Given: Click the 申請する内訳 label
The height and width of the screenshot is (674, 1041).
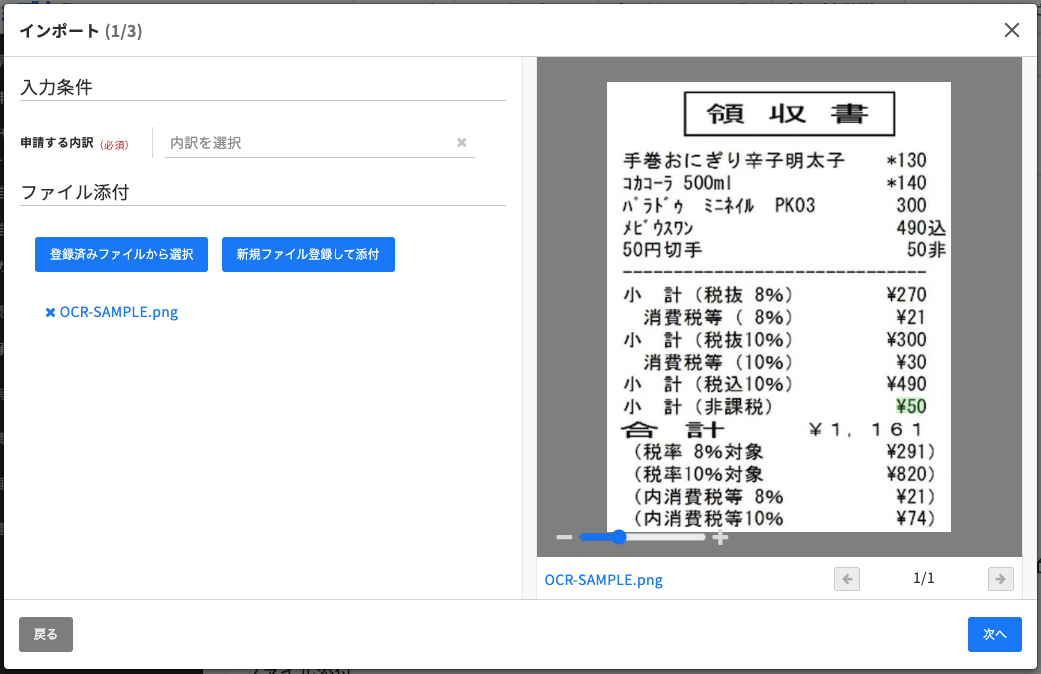Looking at the screenshot, I should 56,143.
